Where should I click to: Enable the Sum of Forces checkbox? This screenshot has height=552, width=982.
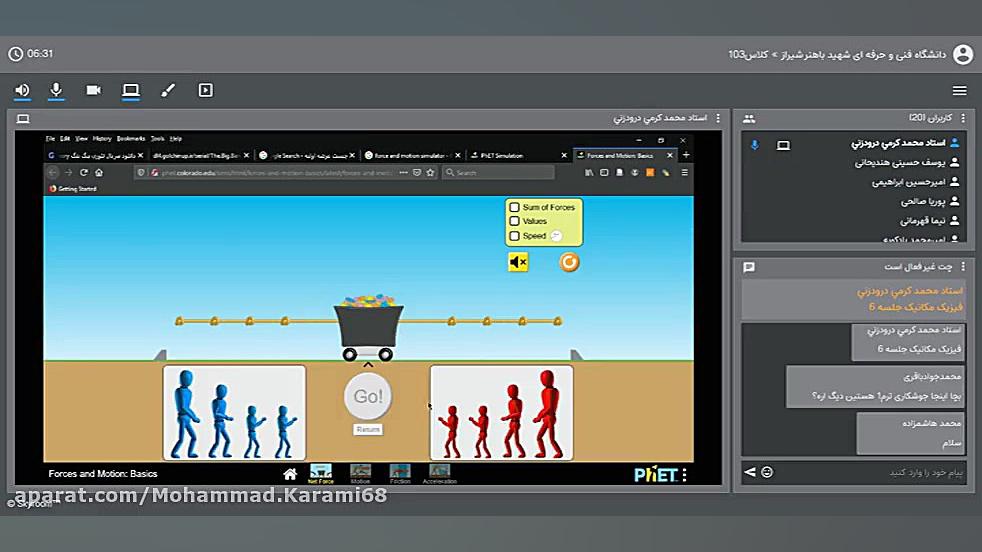pyautogui.click(x=514, y=207)
